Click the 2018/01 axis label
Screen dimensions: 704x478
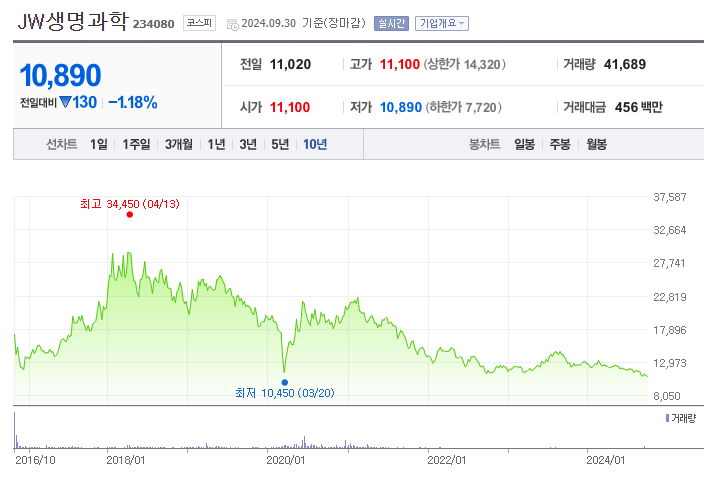pos(126,460)
